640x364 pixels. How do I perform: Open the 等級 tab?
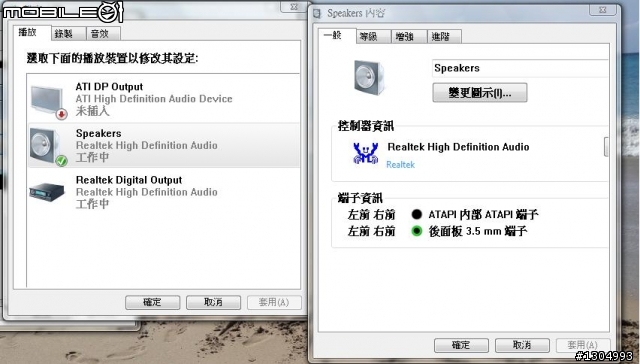coord(373,37)
